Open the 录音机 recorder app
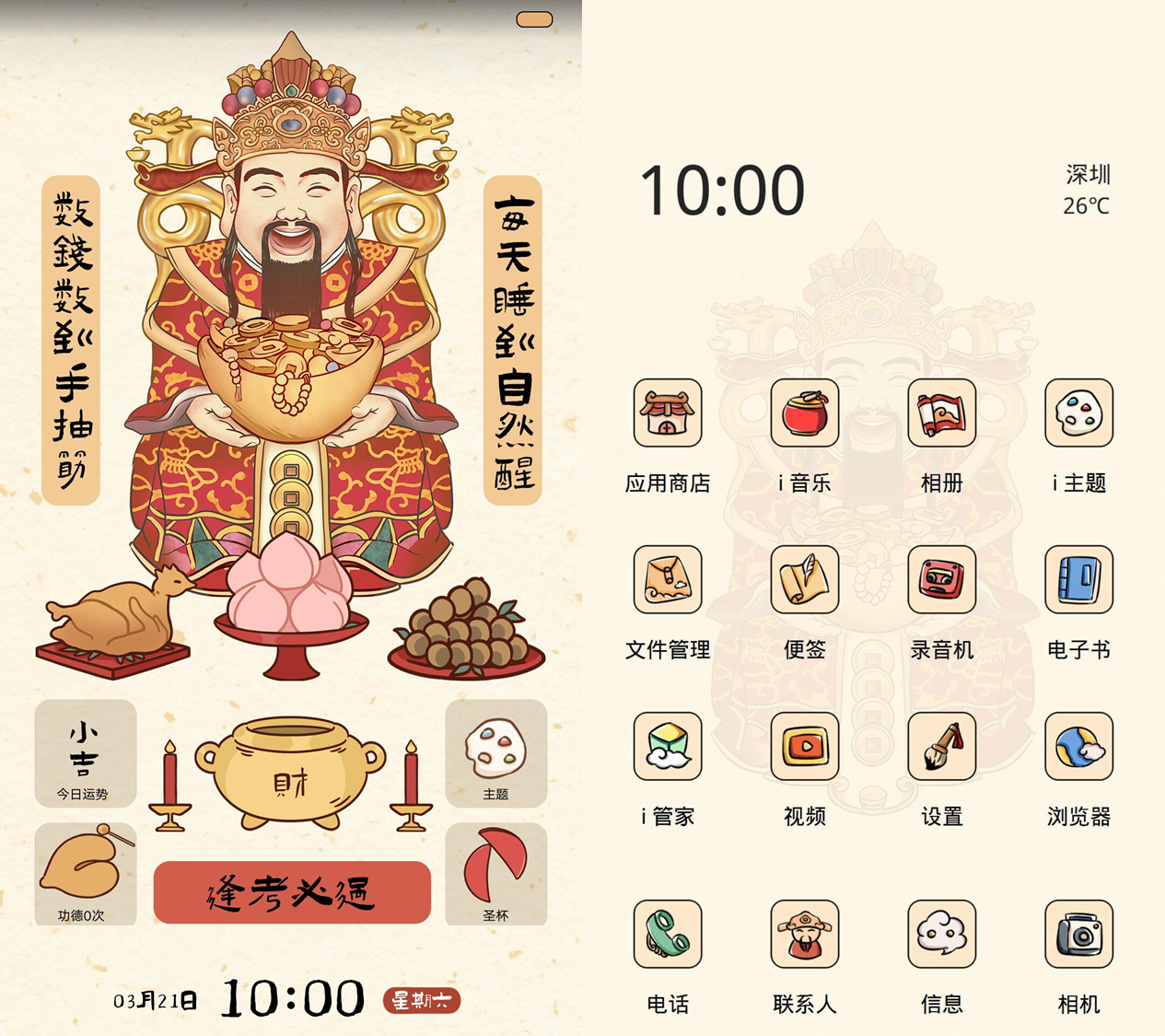 [942, 579]
